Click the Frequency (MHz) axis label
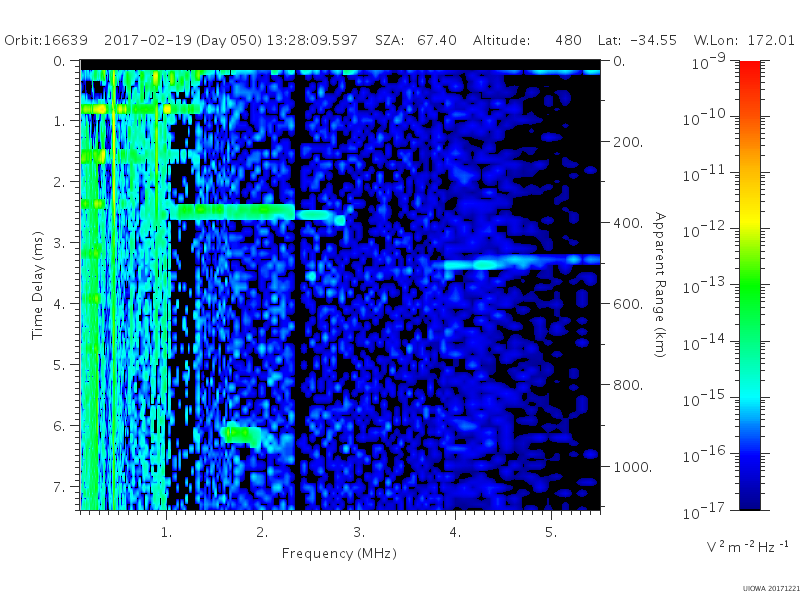800x600 pixels. coord(339,554)
